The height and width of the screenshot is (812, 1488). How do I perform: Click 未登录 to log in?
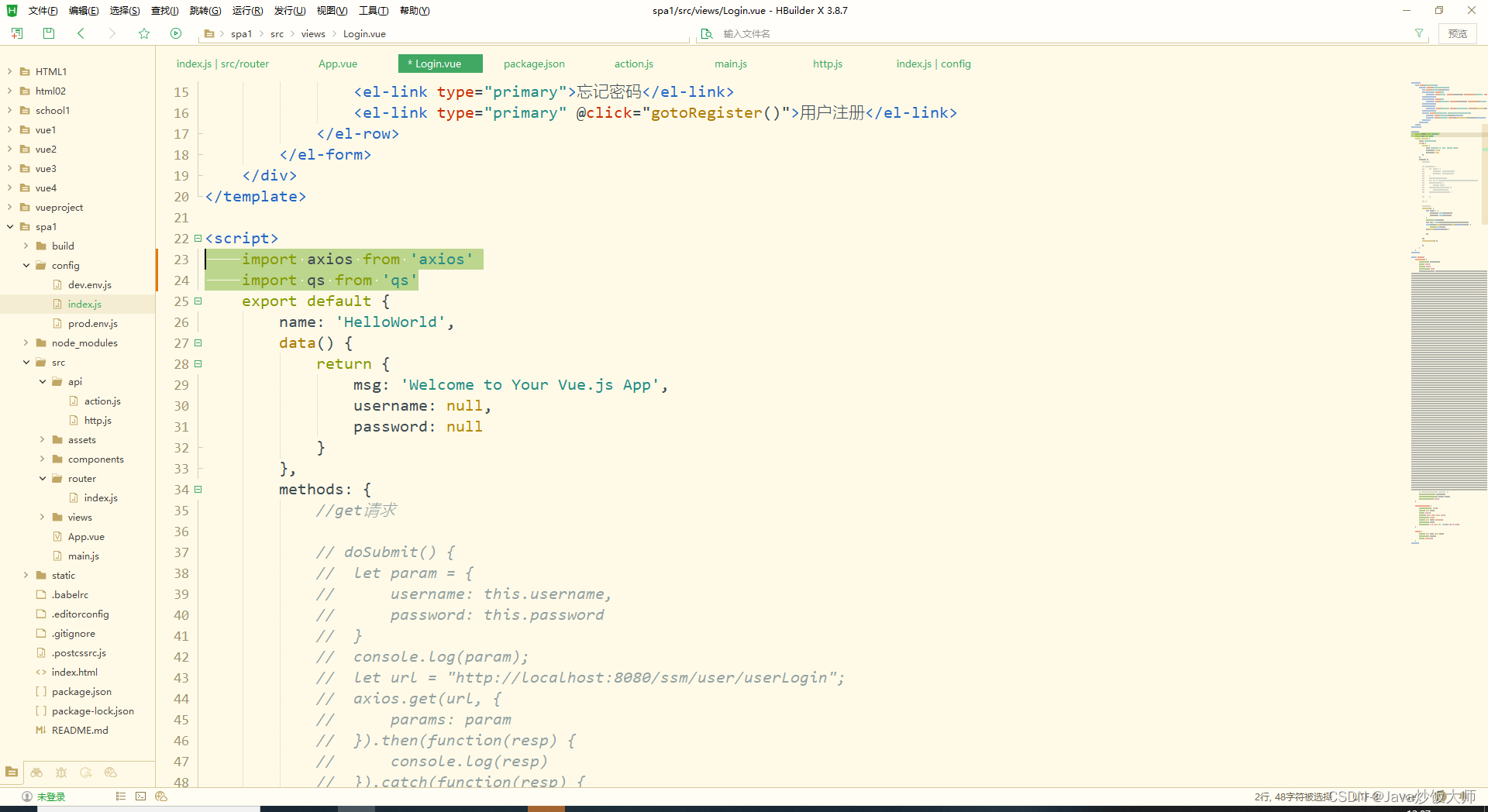pyautogui.click(x=51, y=797)
